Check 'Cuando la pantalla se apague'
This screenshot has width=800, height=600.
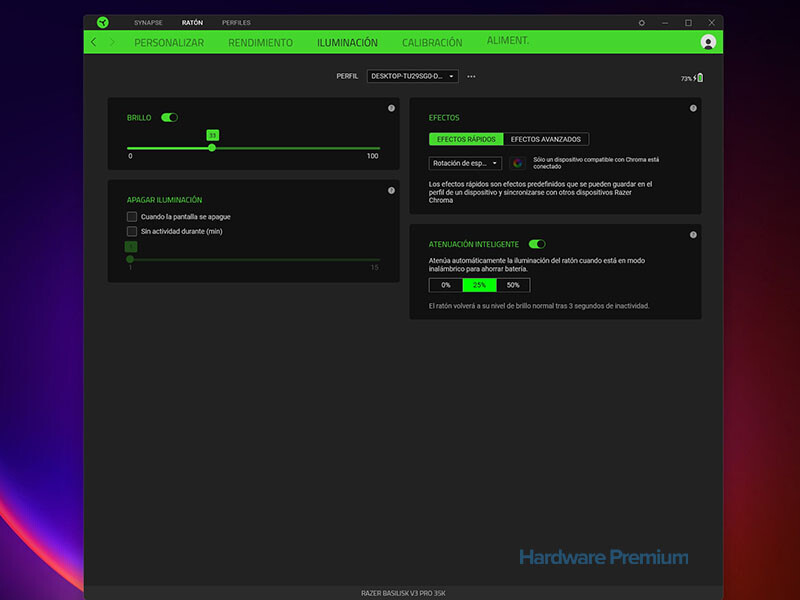point(132,217)
